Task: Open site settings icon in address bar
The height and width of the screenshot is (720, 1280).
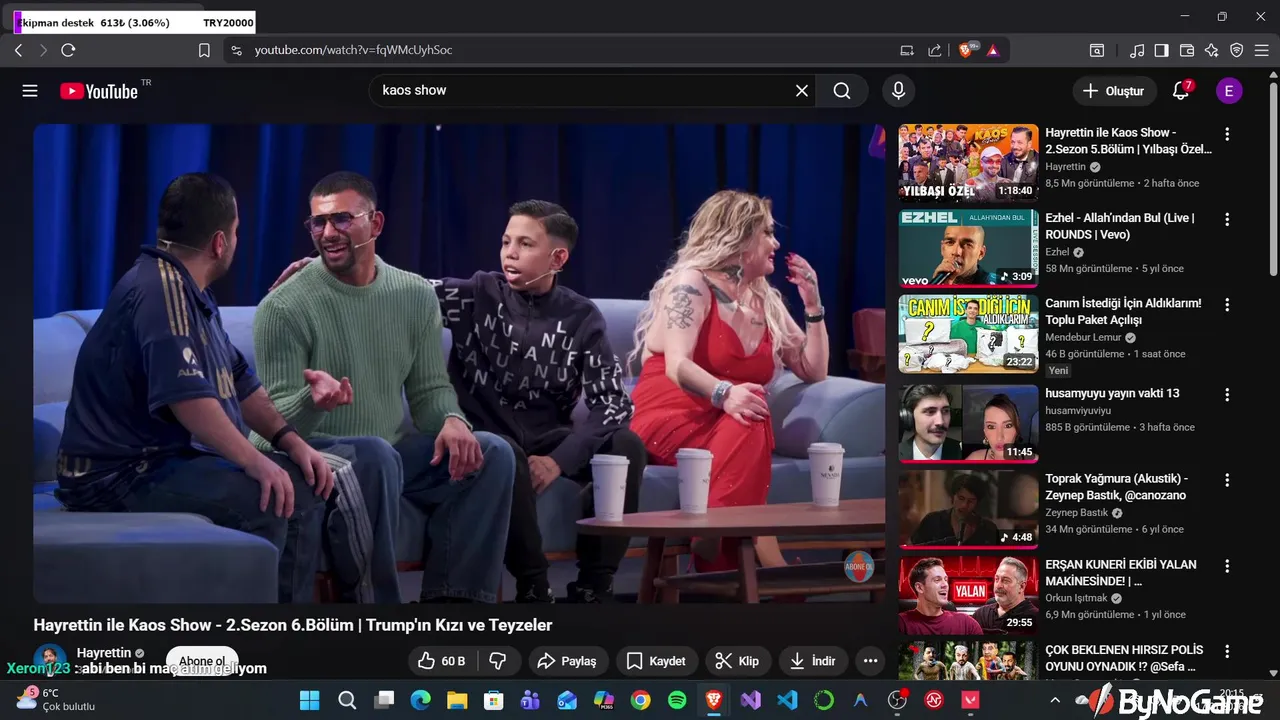Action: point(236,50)
